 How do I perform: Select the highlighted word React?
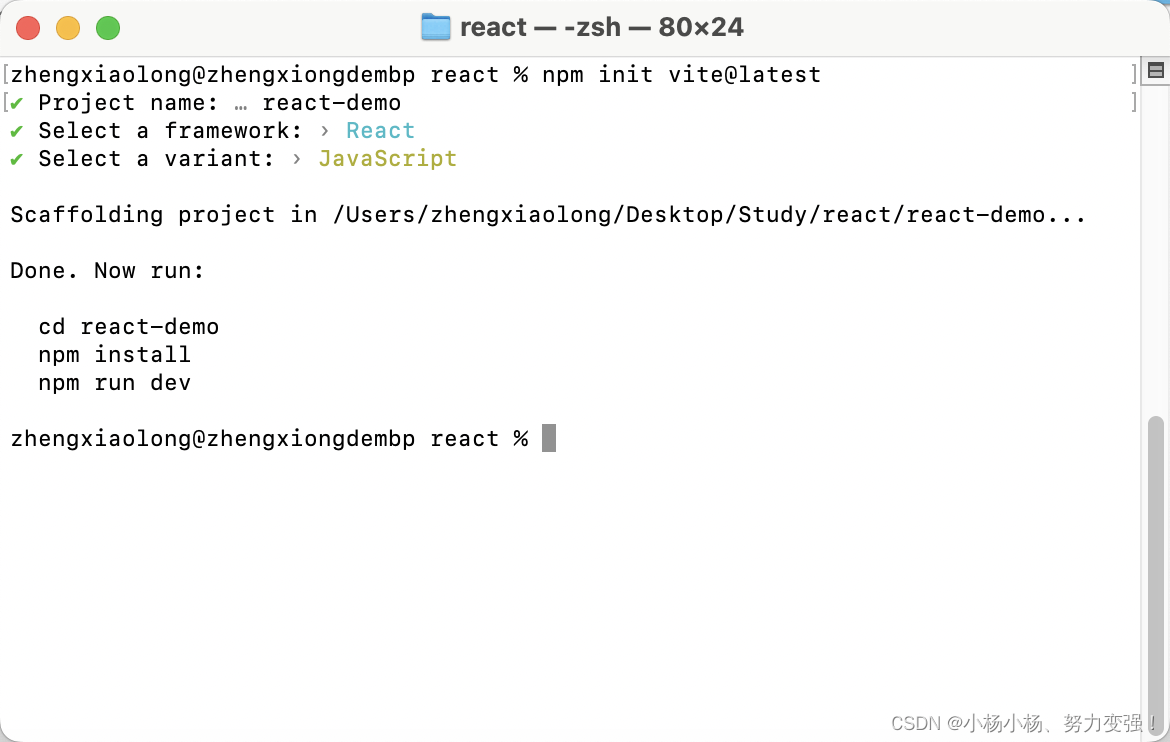point(380,130)
